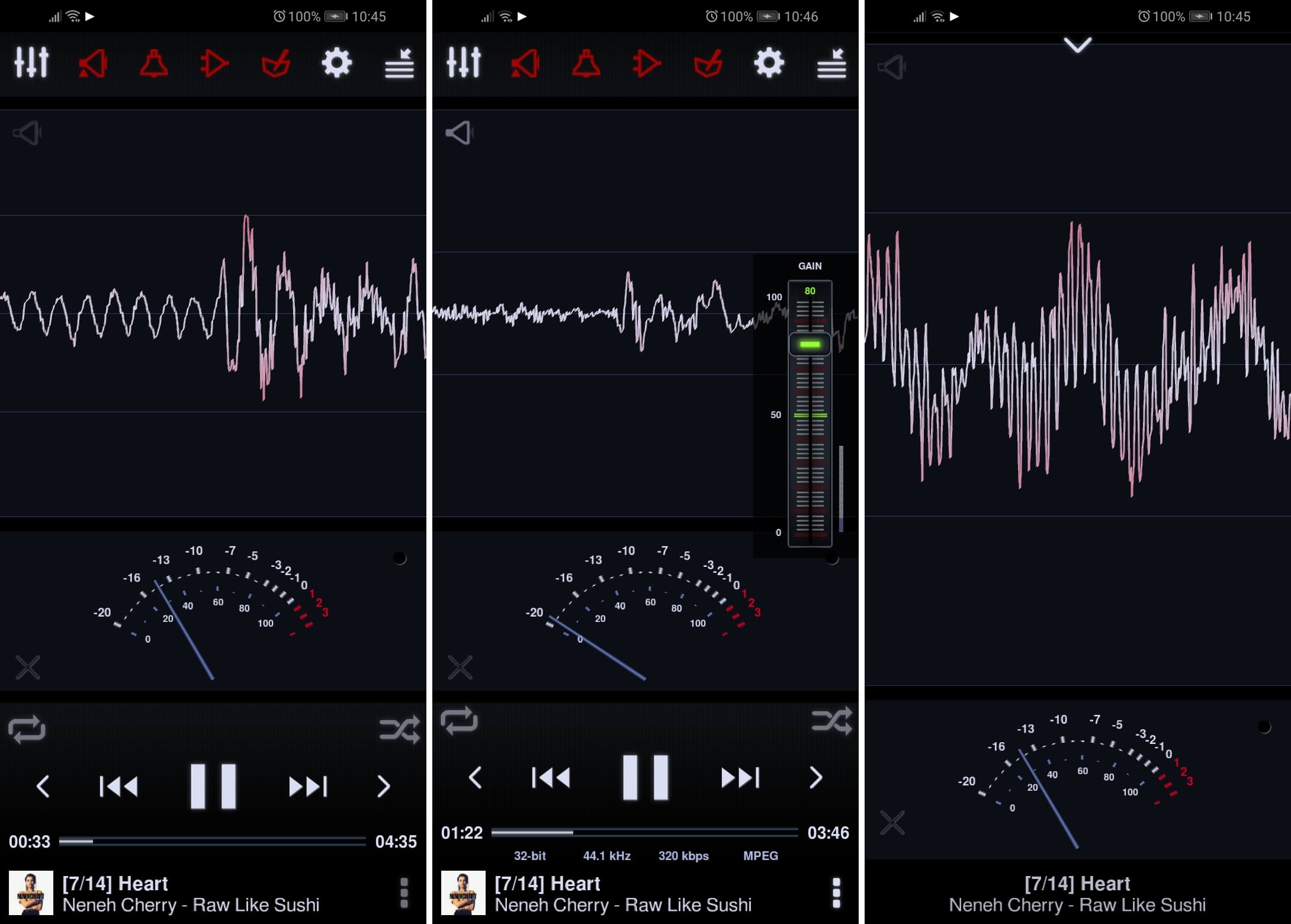The image size is (1291, 924).
Task: Tap left angle bracket arrow in left screen
Action: click(43, 787)
